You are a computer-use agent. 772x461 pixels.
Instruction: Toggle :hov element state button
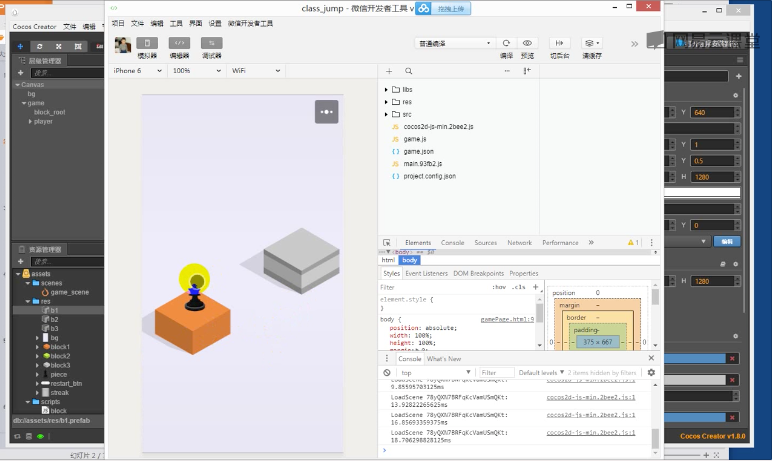[x=499, y=287]
